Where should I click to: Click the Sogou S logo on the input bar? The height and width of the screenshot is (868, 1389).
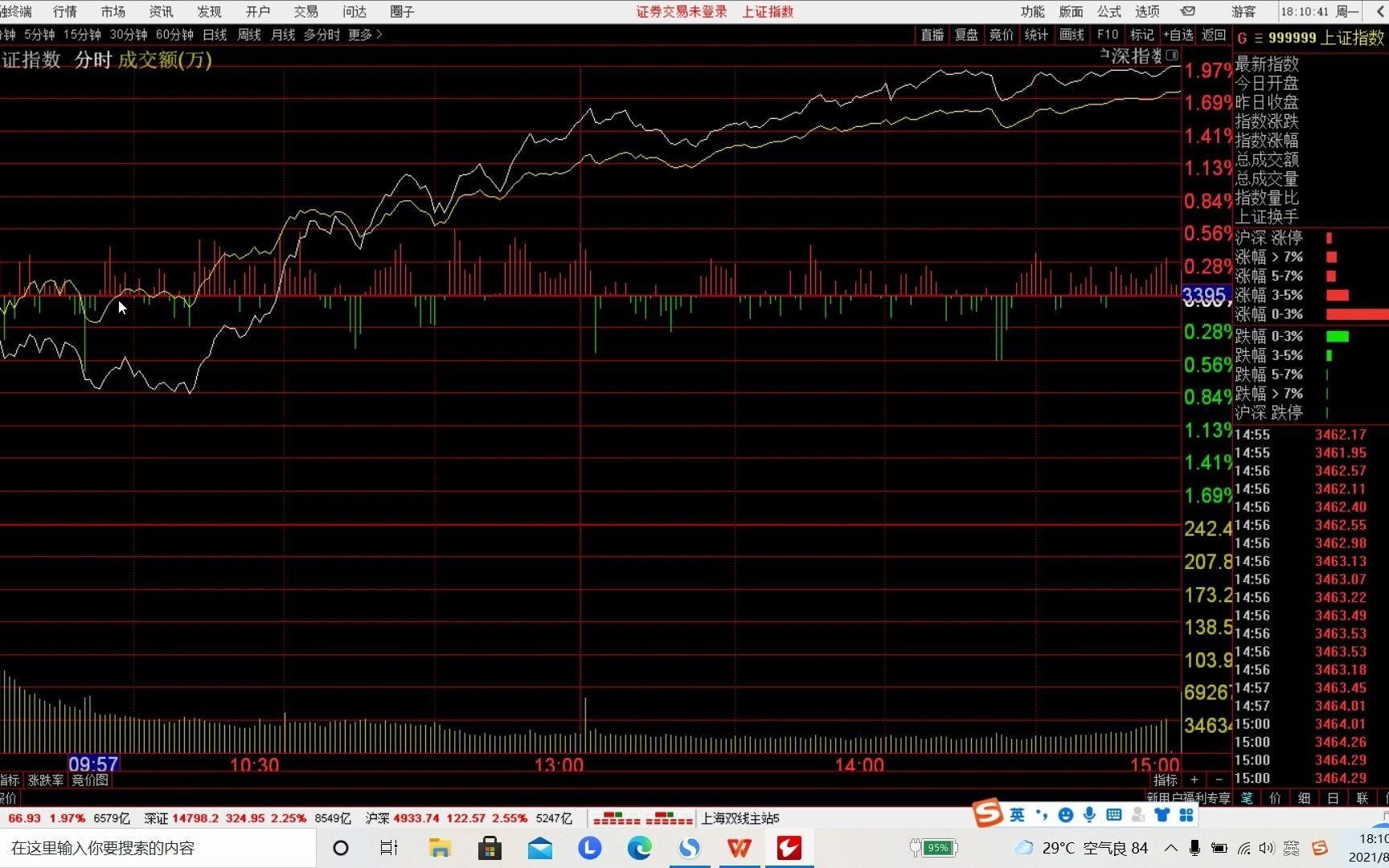987,813
